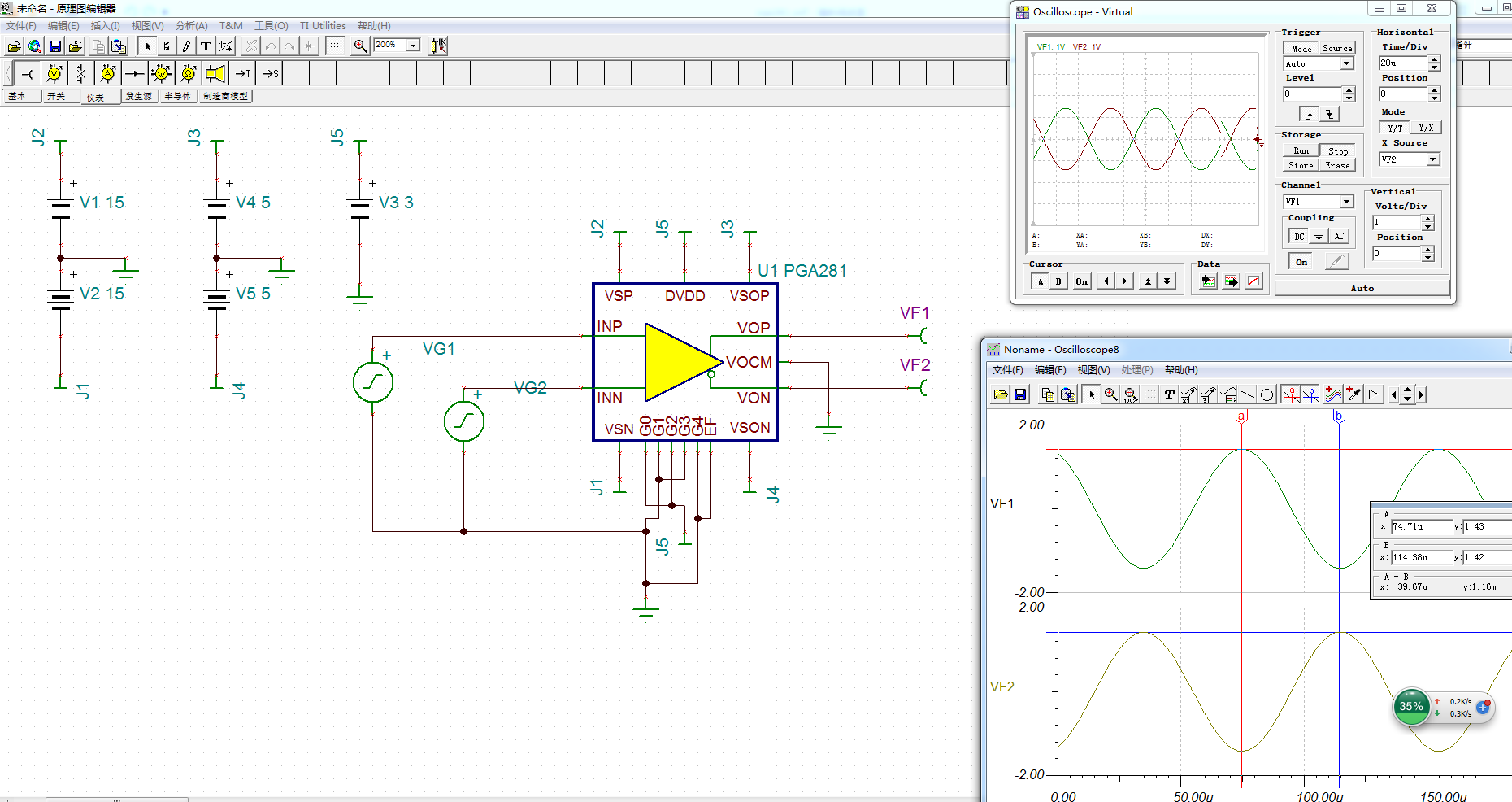Screen dimensions: 1512x802
Task: Increase the Time/Div spinner value
Action: click(1434, 59)
